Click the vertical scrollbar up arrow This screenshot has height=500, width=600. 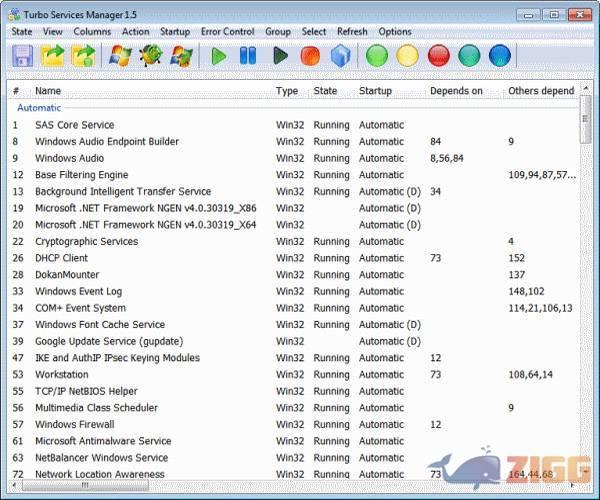(x=585, y=88)
